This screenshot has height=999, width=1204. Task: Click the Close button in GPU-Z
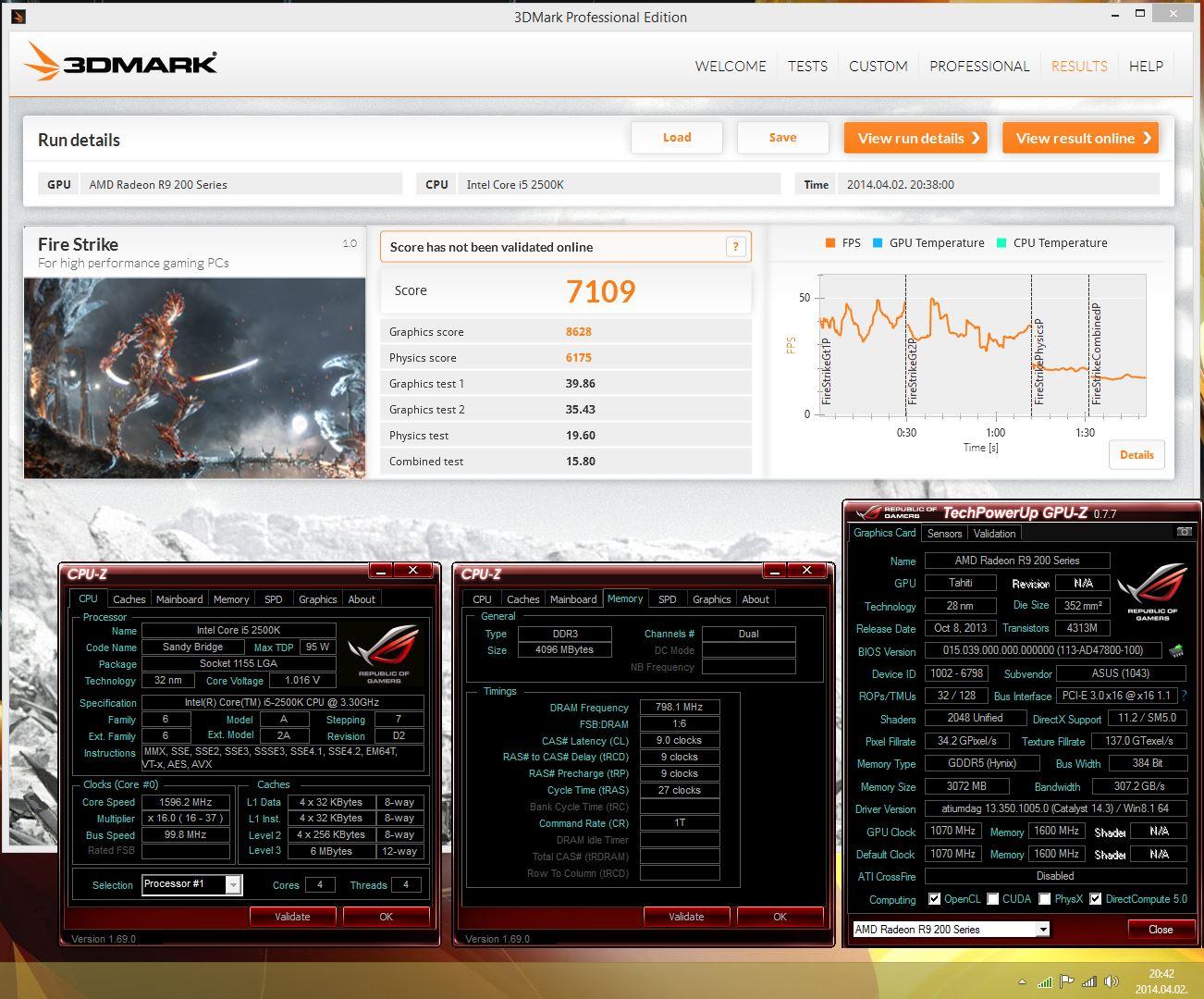coord(1161,930)
